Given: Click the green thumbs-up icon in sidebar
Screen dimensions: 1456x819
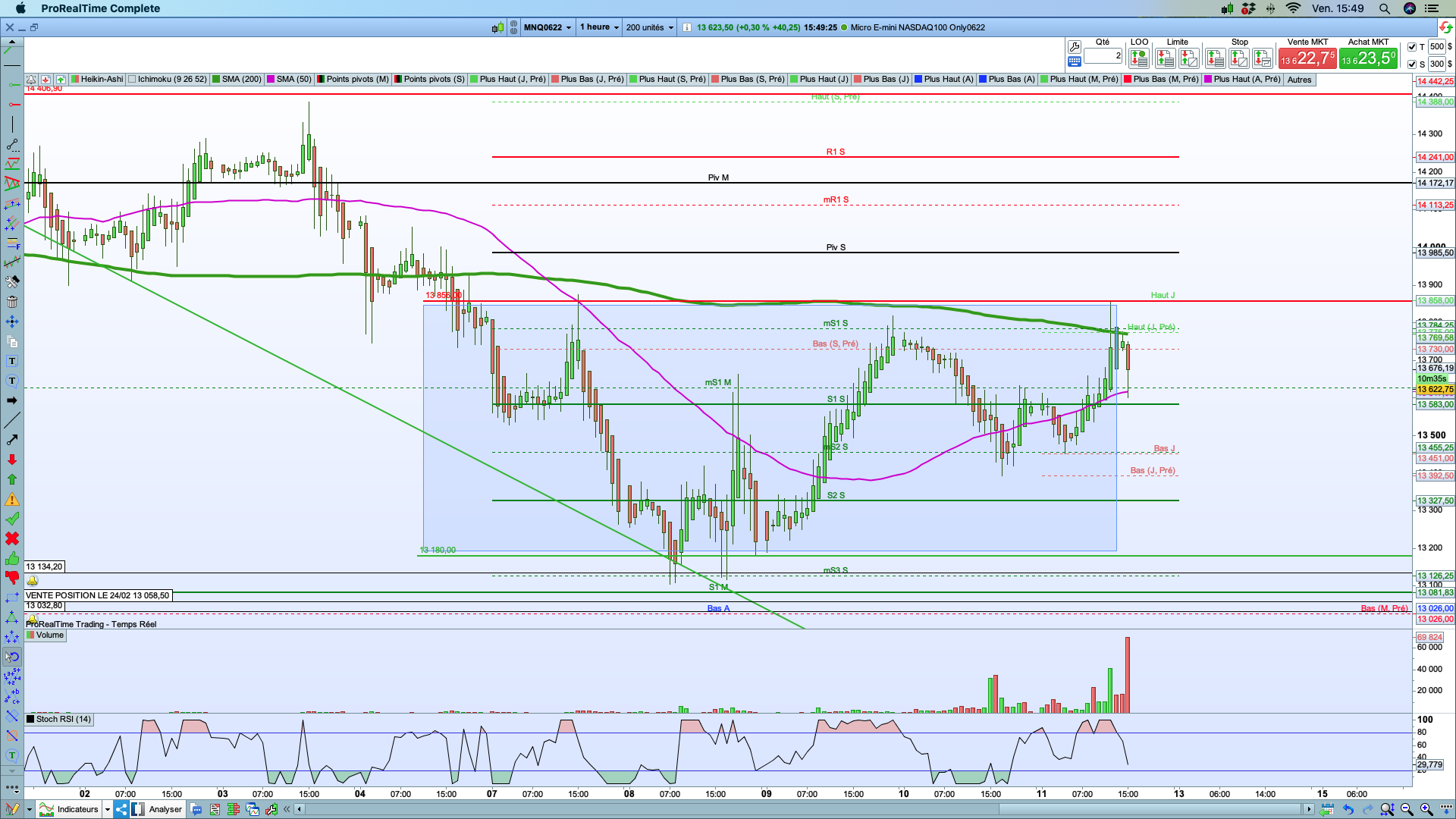Looking at the screenshot, I should (12, 559).
